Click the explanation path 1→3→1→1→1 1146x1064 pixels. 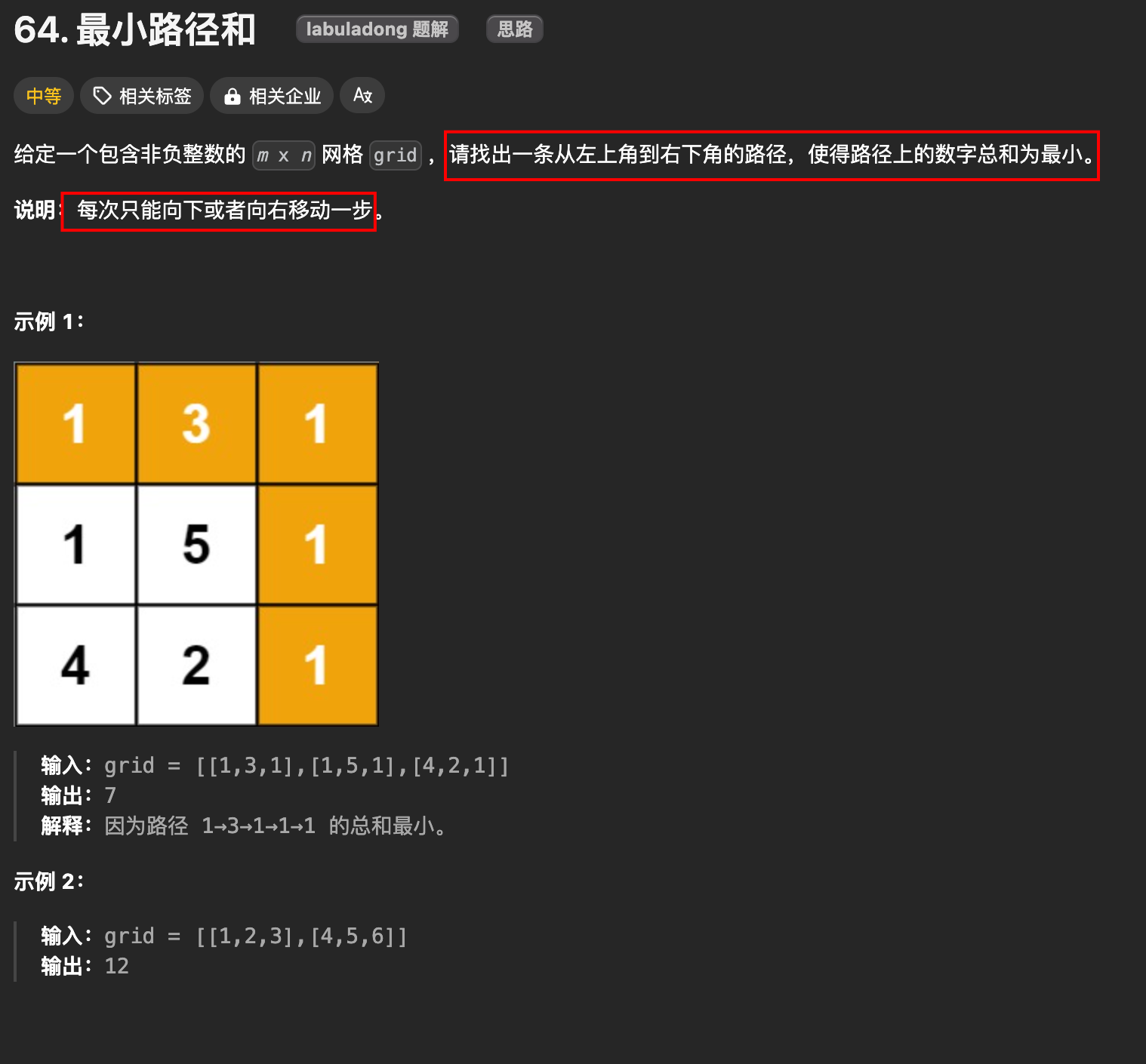coord(258,826)
